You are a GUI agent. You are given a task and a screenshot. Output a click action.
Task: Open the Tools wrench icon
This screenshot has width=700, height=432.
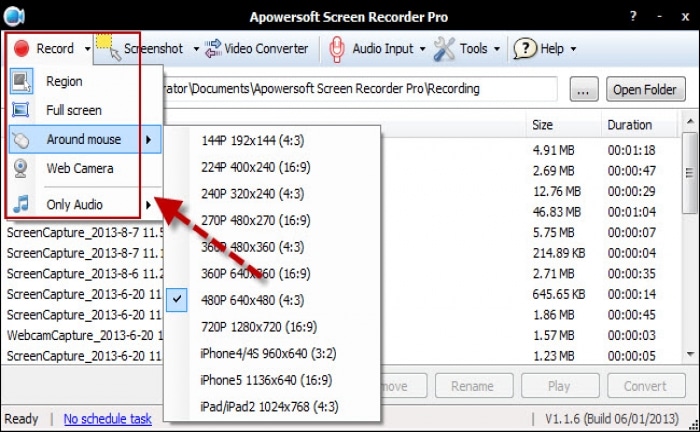coord(444,48)
